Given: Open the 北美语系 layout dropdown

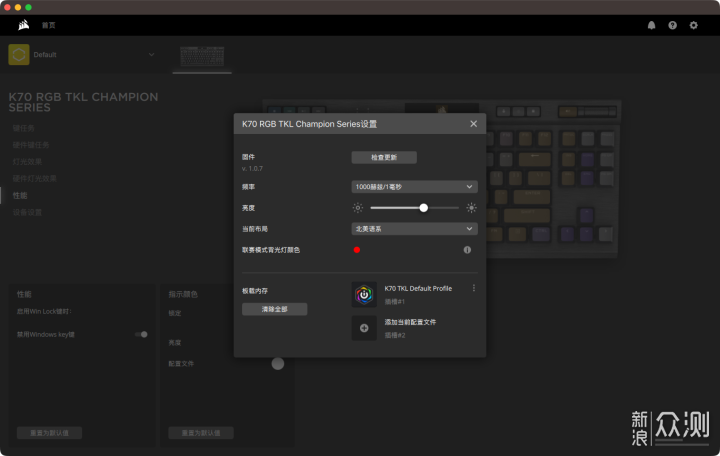Looking at the screenshot, I should click(x=414, y=229).
